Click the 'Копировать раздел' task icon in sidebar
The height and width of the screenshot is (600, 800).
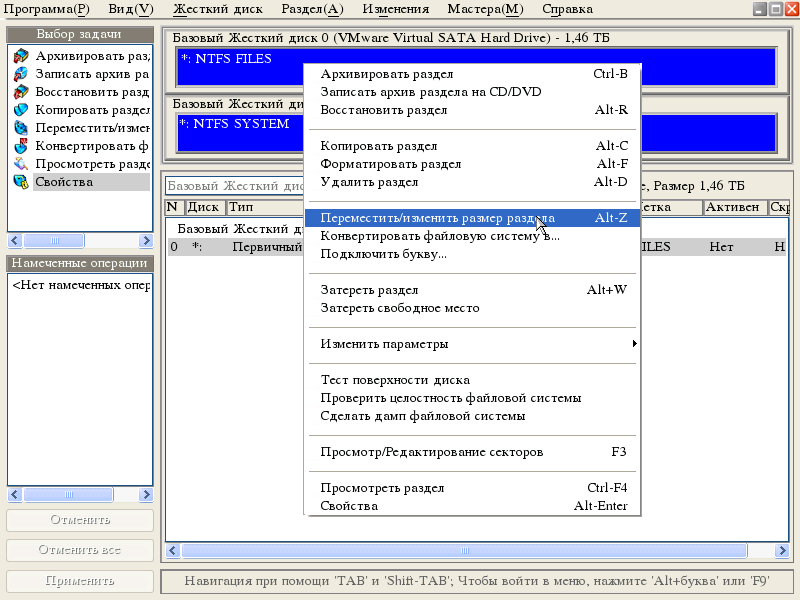click(21, 110)
